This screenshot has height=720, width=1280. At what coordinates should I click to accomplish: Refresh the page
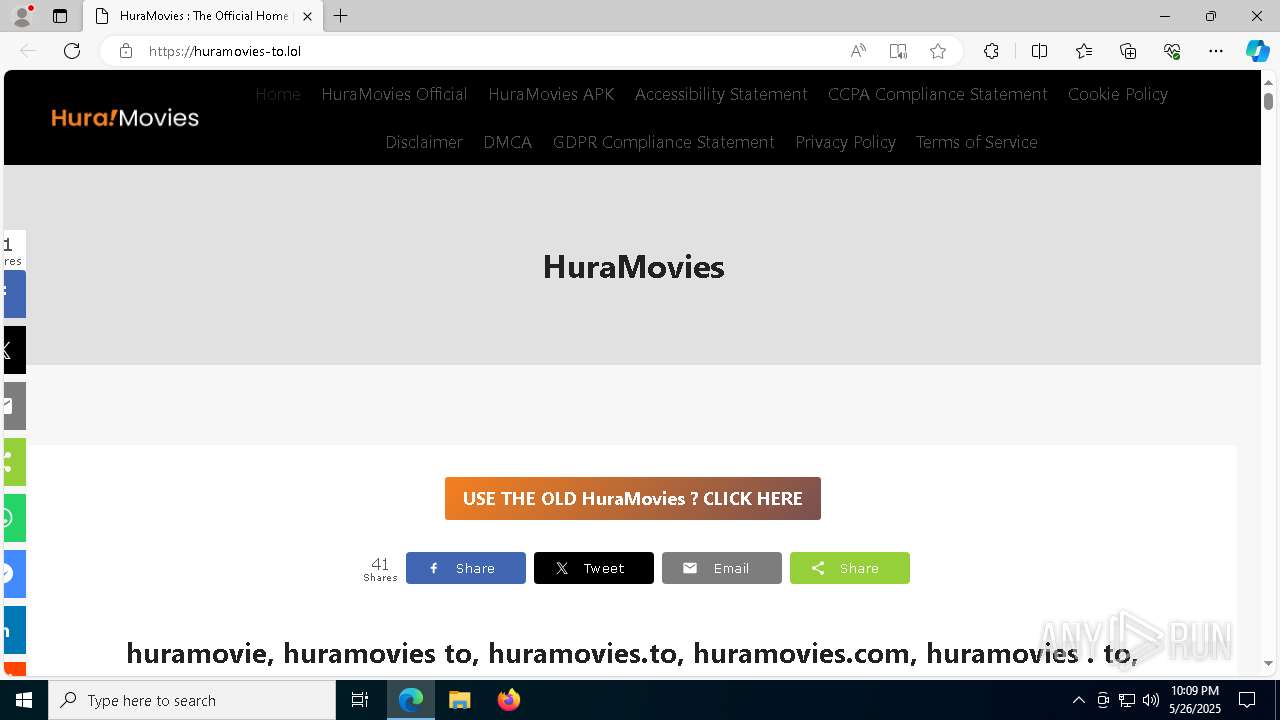[x=72, y=51]
